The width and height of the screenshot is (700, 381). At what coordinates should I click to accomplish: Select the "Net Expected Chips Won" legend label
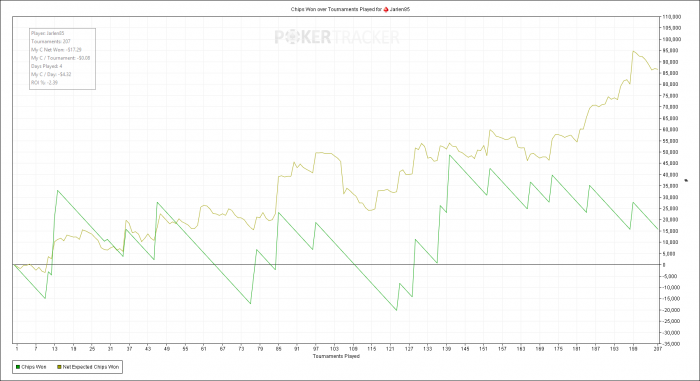tap(91, 367)
